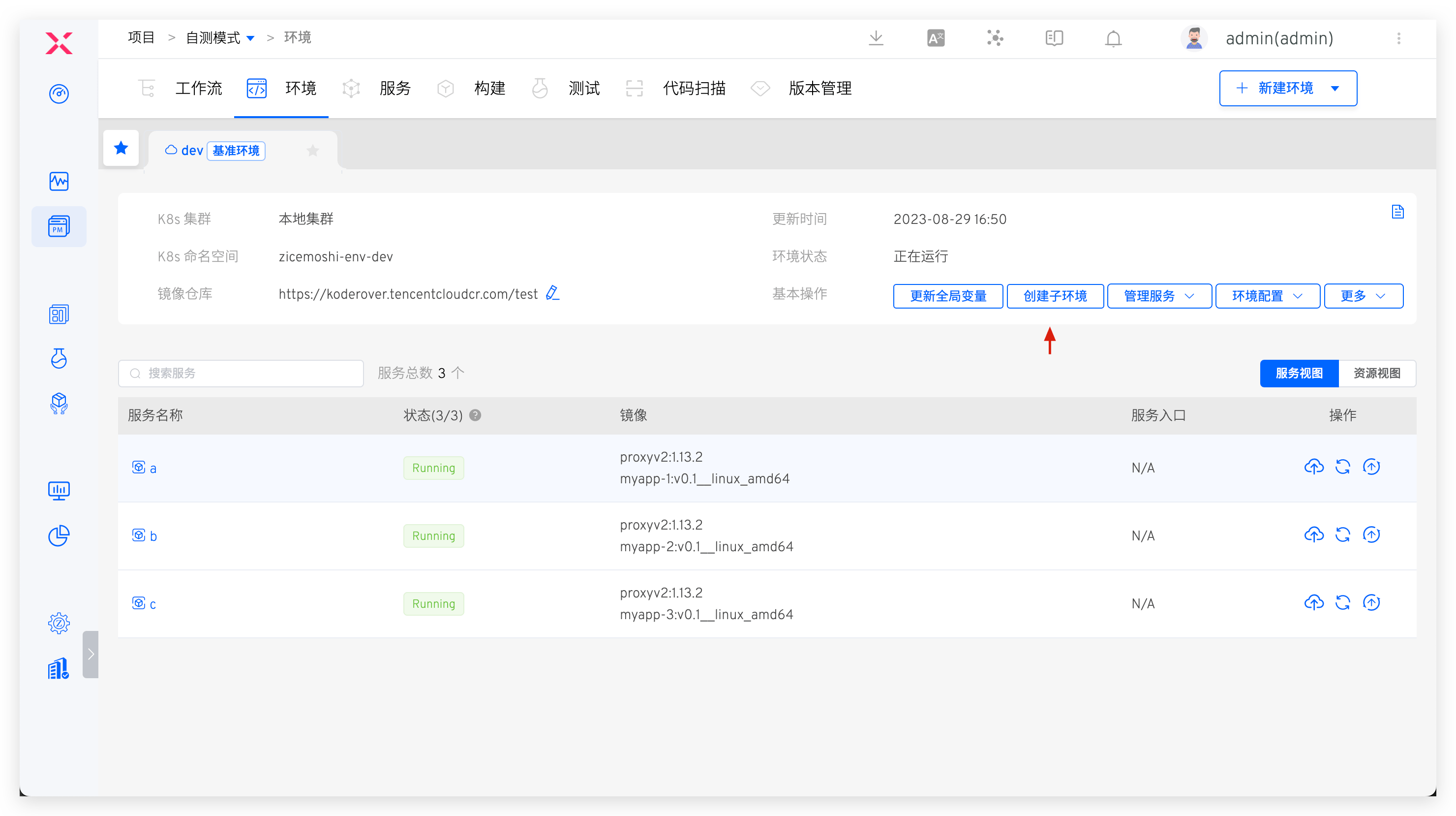The height and width of the screenshot is (816, 1456).
Task: Click the 更新全局变量 button
Action: click(947, 296)
